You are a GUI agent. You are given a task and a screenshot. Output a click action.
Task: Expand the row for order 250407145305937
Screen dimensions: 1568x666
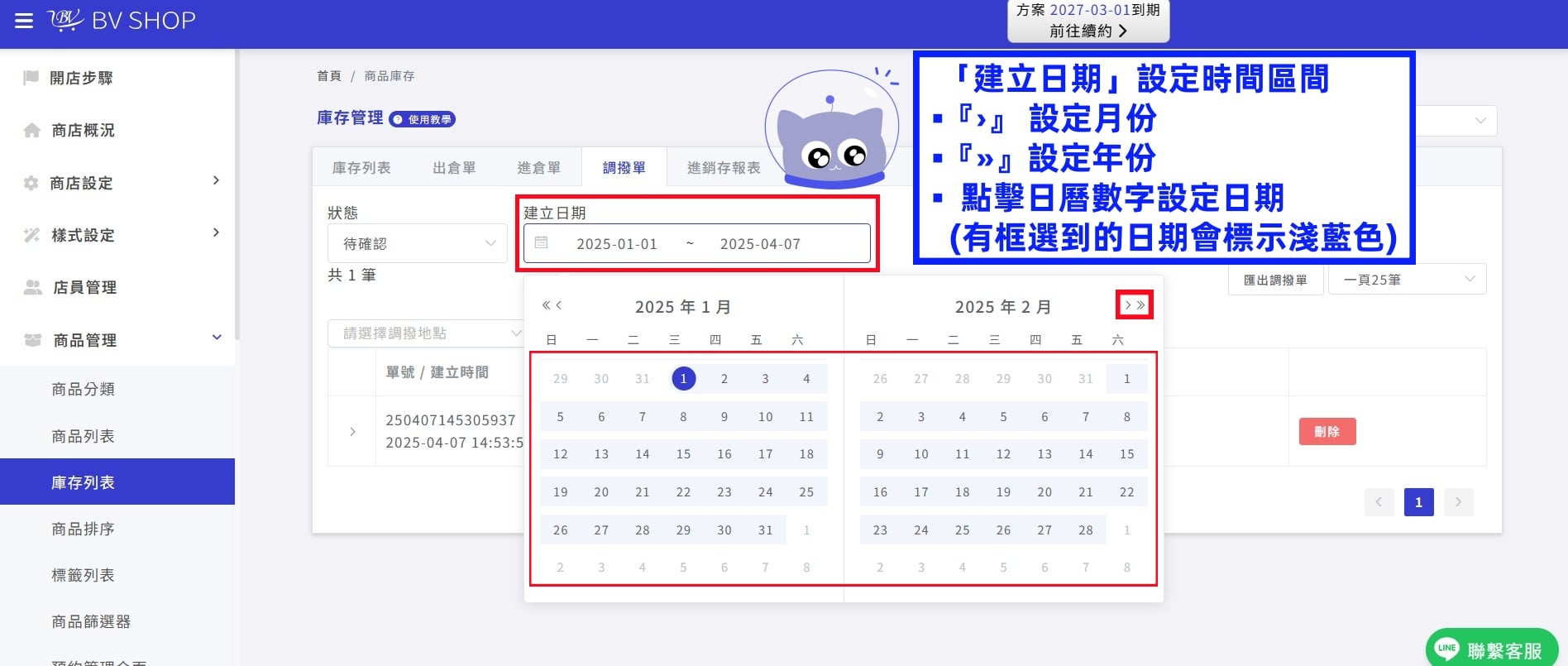click(x=352, y=431)
